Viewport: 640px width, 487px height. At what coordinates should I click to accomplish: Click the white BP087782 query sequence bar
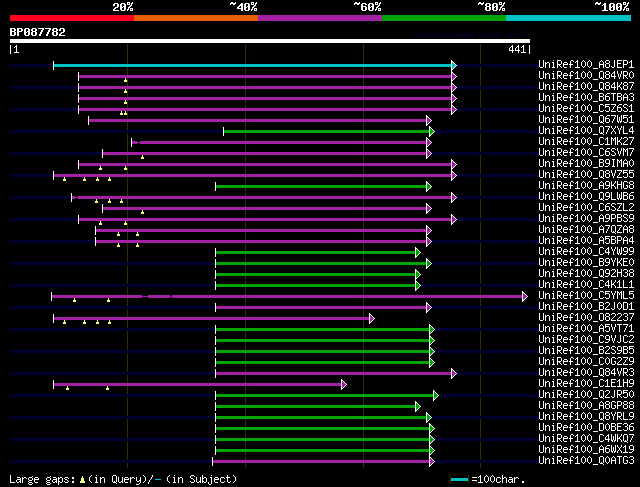[x=269, y=41]
